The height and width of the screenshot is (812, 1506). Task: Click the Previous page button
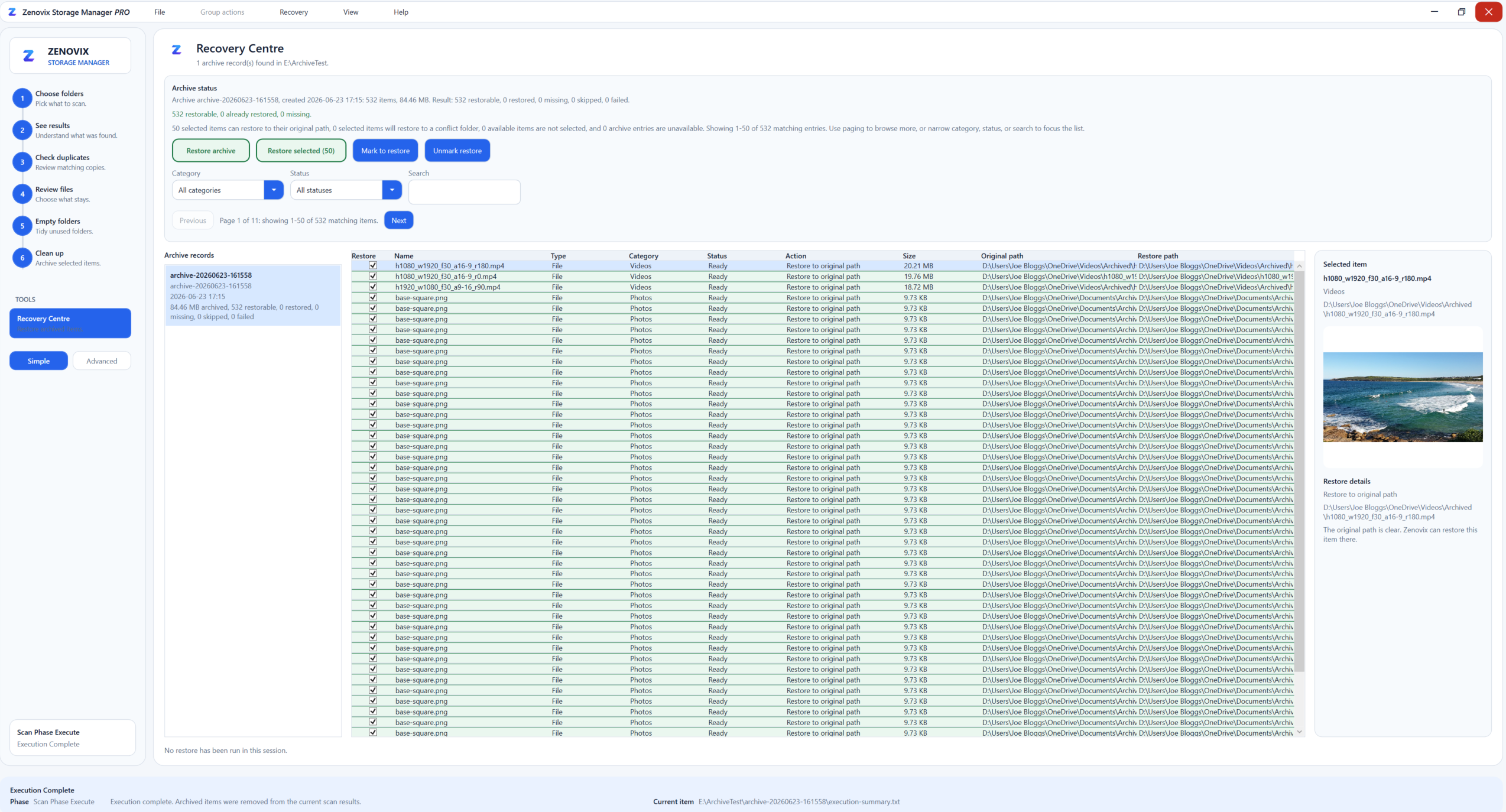(193, 220)
